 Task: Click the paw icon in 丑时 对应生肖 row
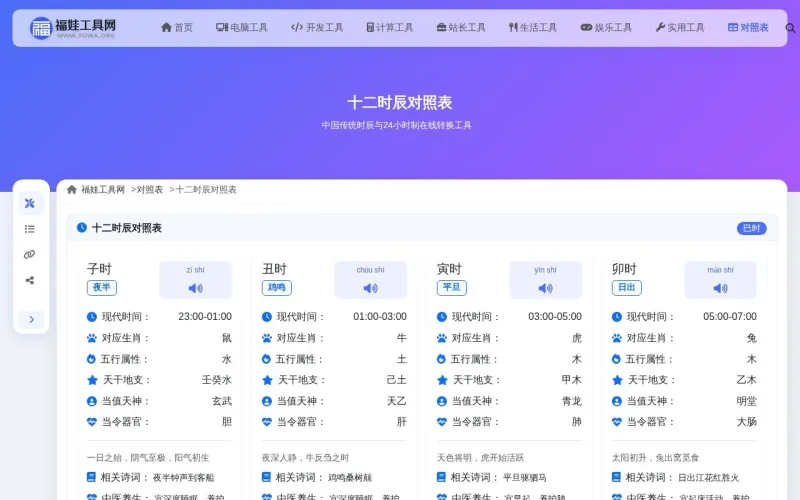tap(267, 338)
